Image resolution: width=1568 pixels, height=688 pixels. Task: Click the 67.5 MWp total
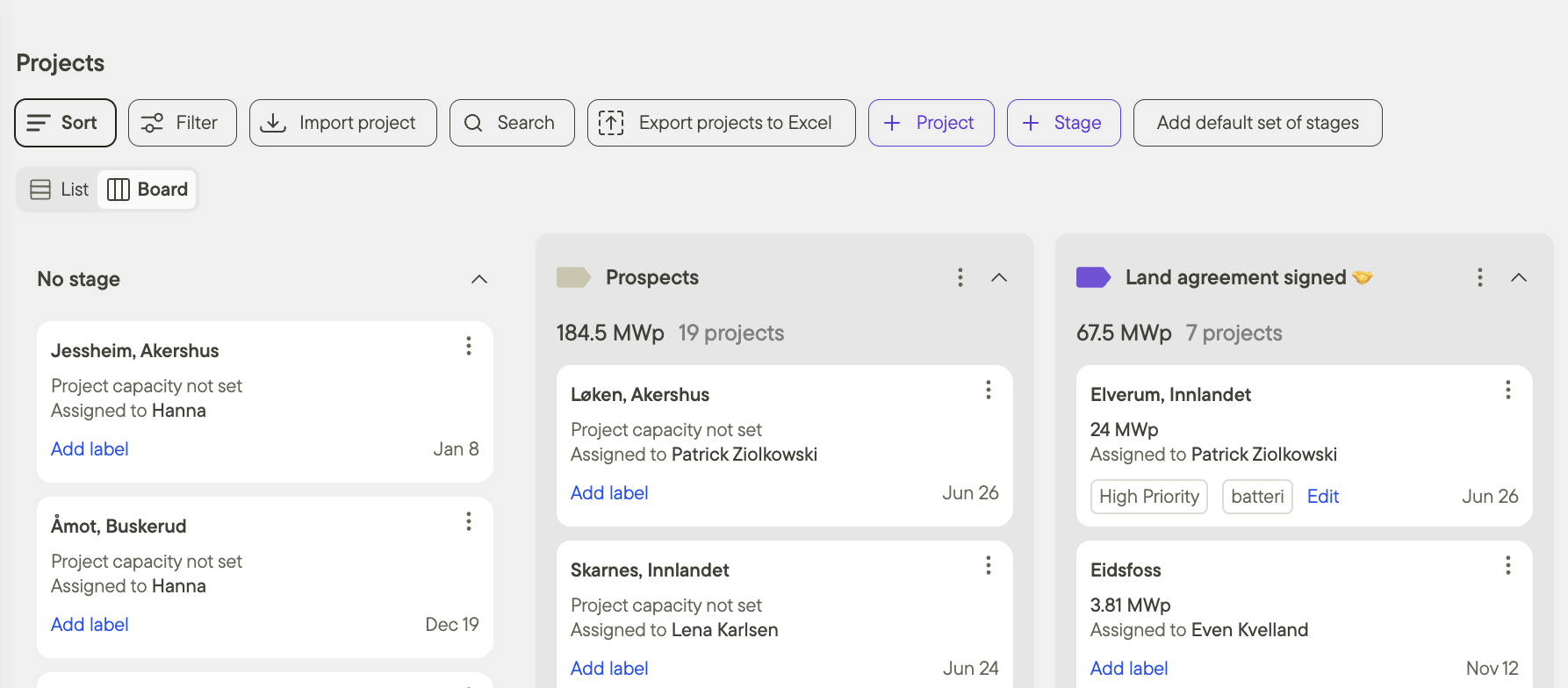1124,333
